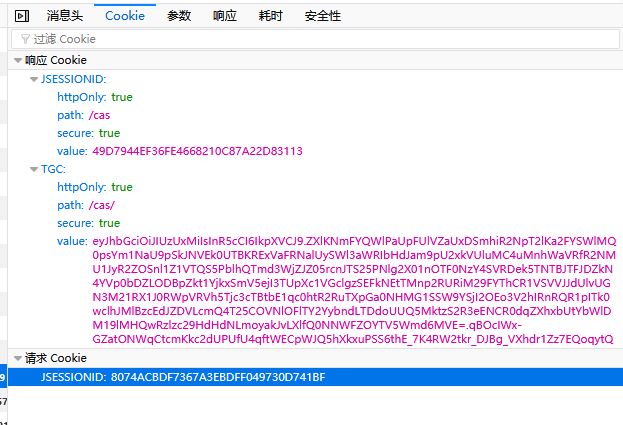Select path: /cas row

point(315,115)
